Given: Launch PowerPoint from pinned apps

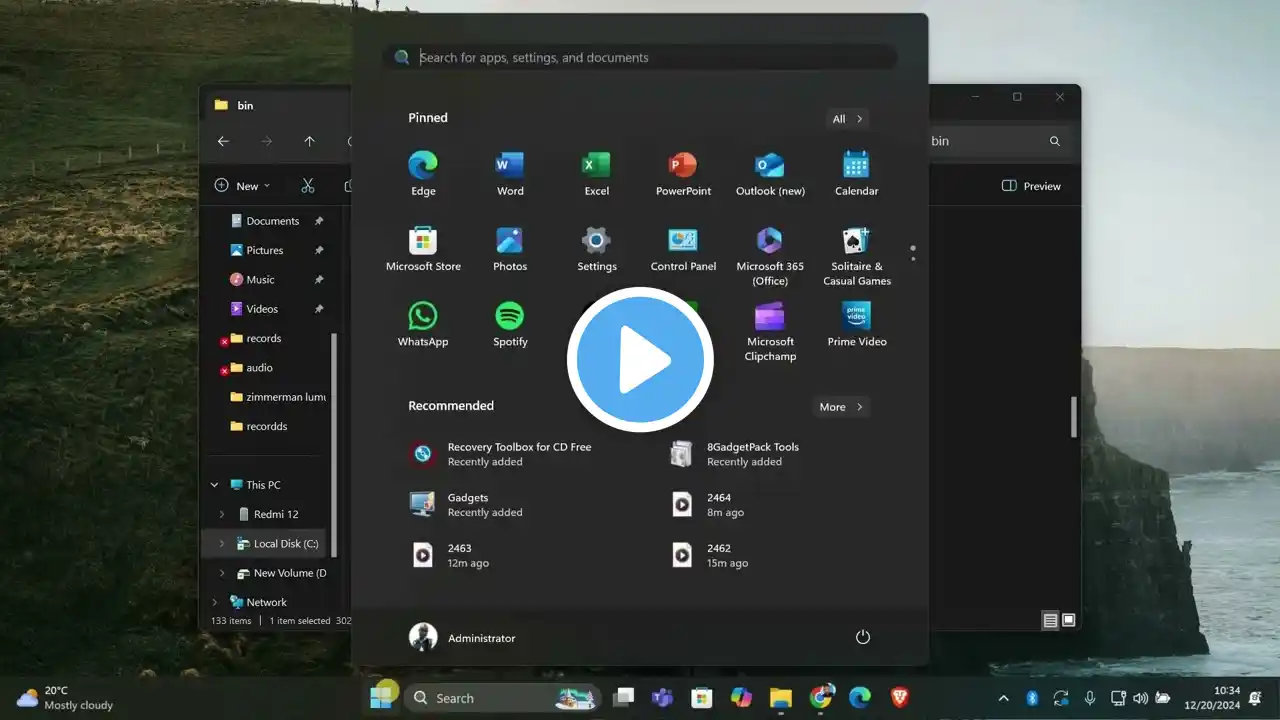Looking at the screenshot, I should click(683, 173).
